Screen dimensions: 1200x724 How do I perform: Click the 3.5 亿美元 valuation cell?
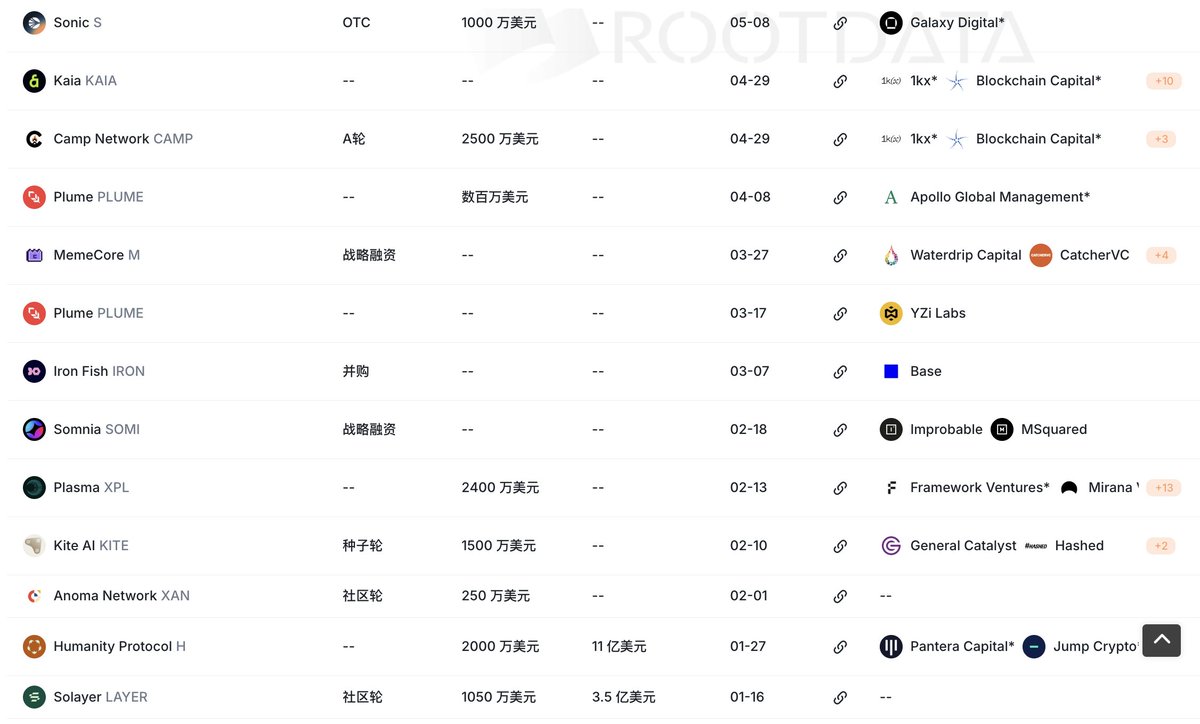pos(624,697)
